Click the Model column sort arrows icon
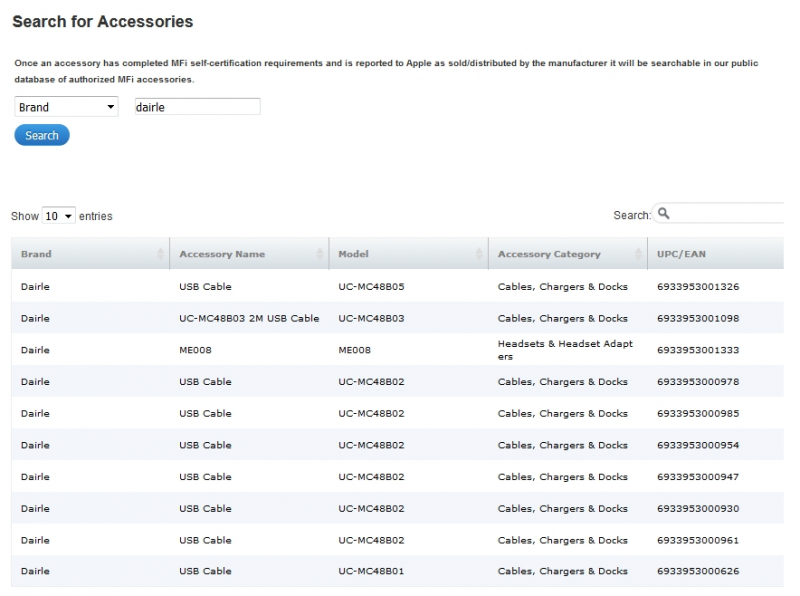The image size is (800, 596). pyautogui.click(x=479, y=255)
